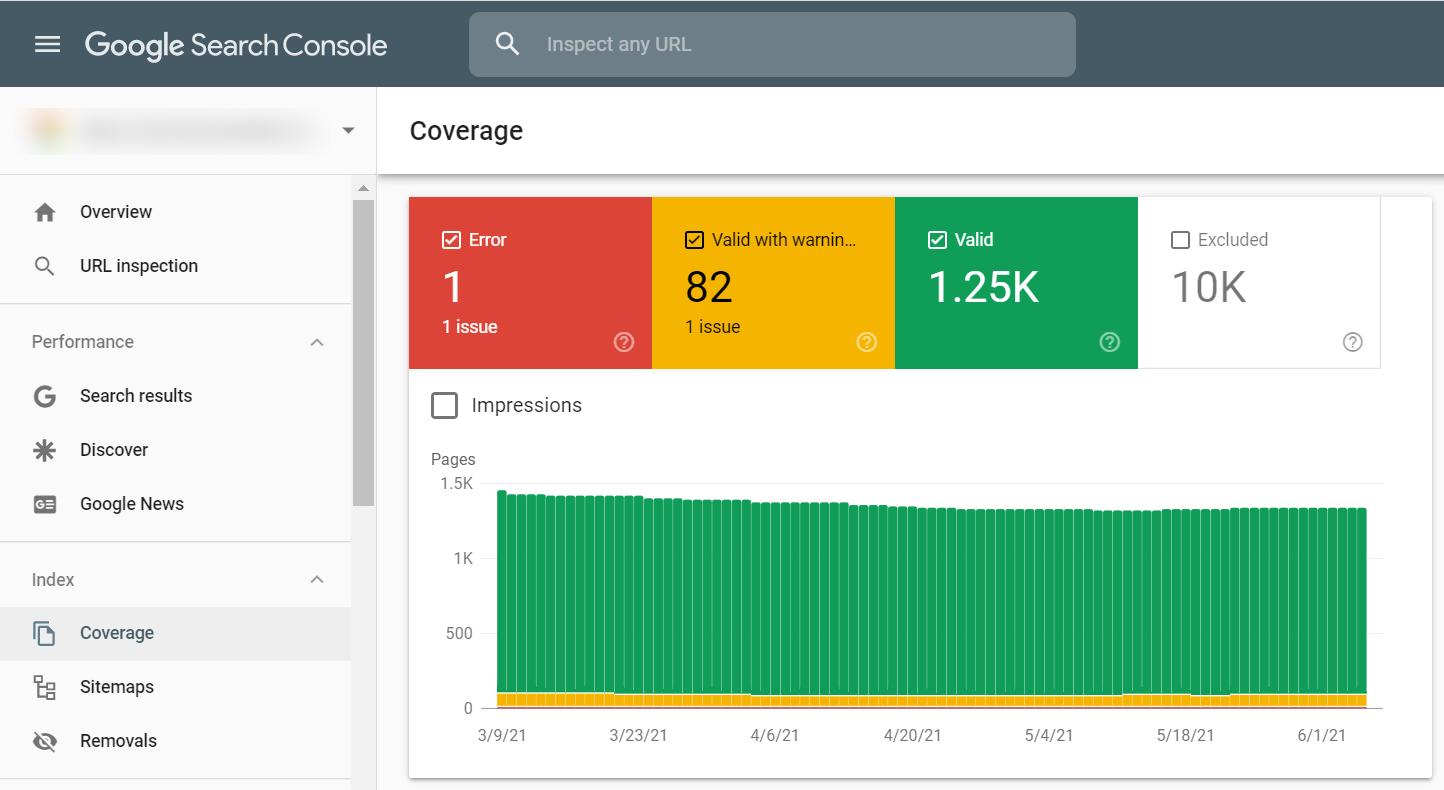
Task: Click the Excluded 10K card
Action: pos(1259,283)
